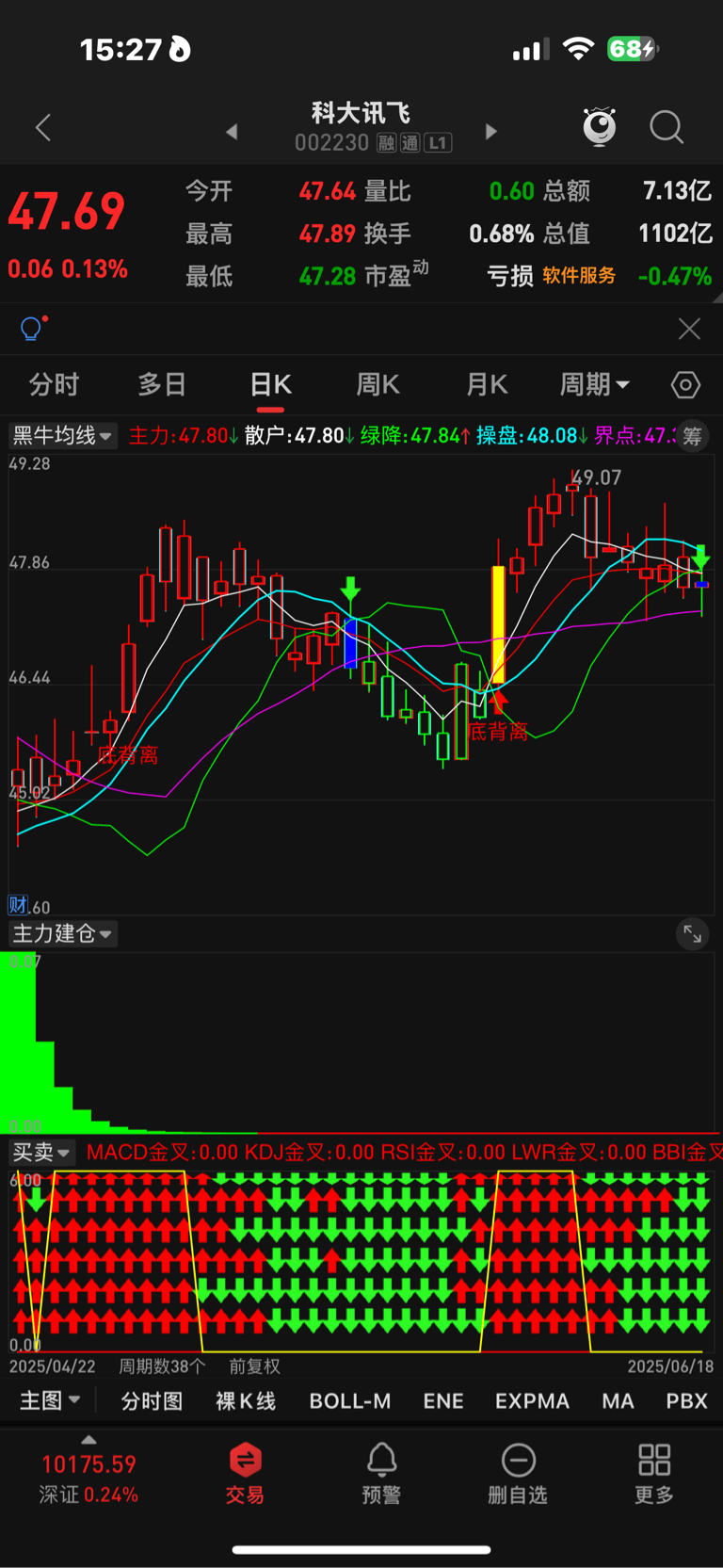Open 交易 trade icon

click(x=245, y=1473)
